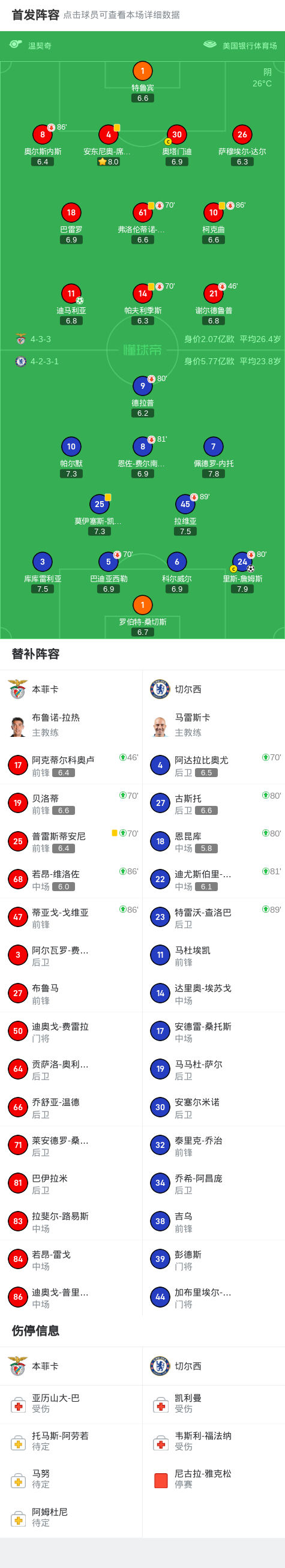Click the Benfica crest in substitutes header
Viewport: 285px width, 1568px height.
(17, 689)
